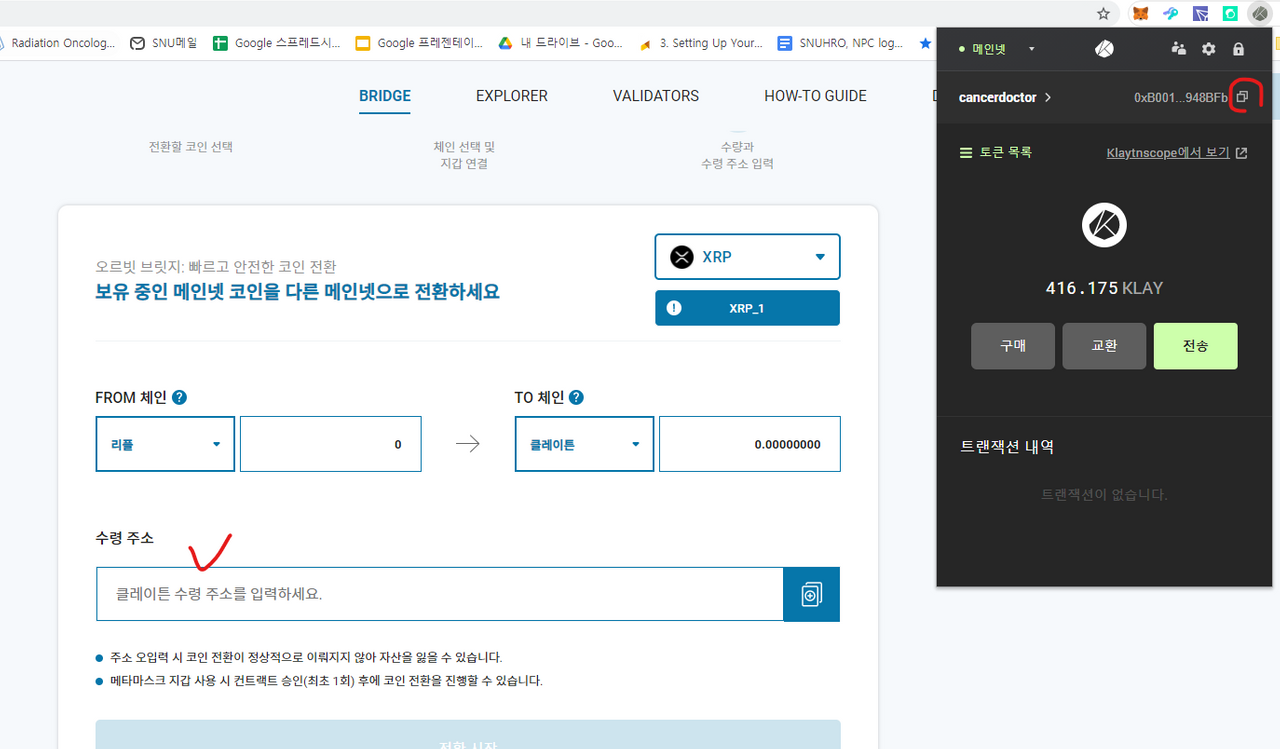The image size is (1280, 749).
Task: Click the help question mark next to FROM 체인
Action: pyautogui.click(x=178, y=397)
